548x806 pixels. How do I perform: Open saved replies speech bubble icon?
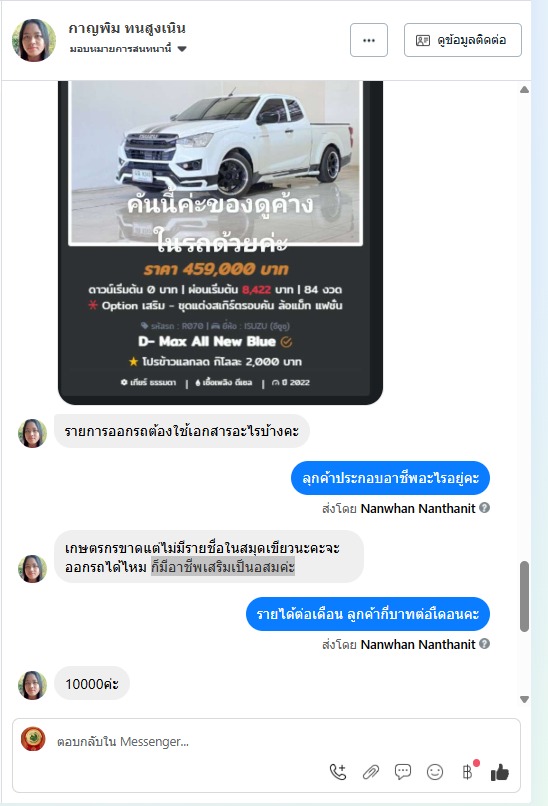click(403, 772)
